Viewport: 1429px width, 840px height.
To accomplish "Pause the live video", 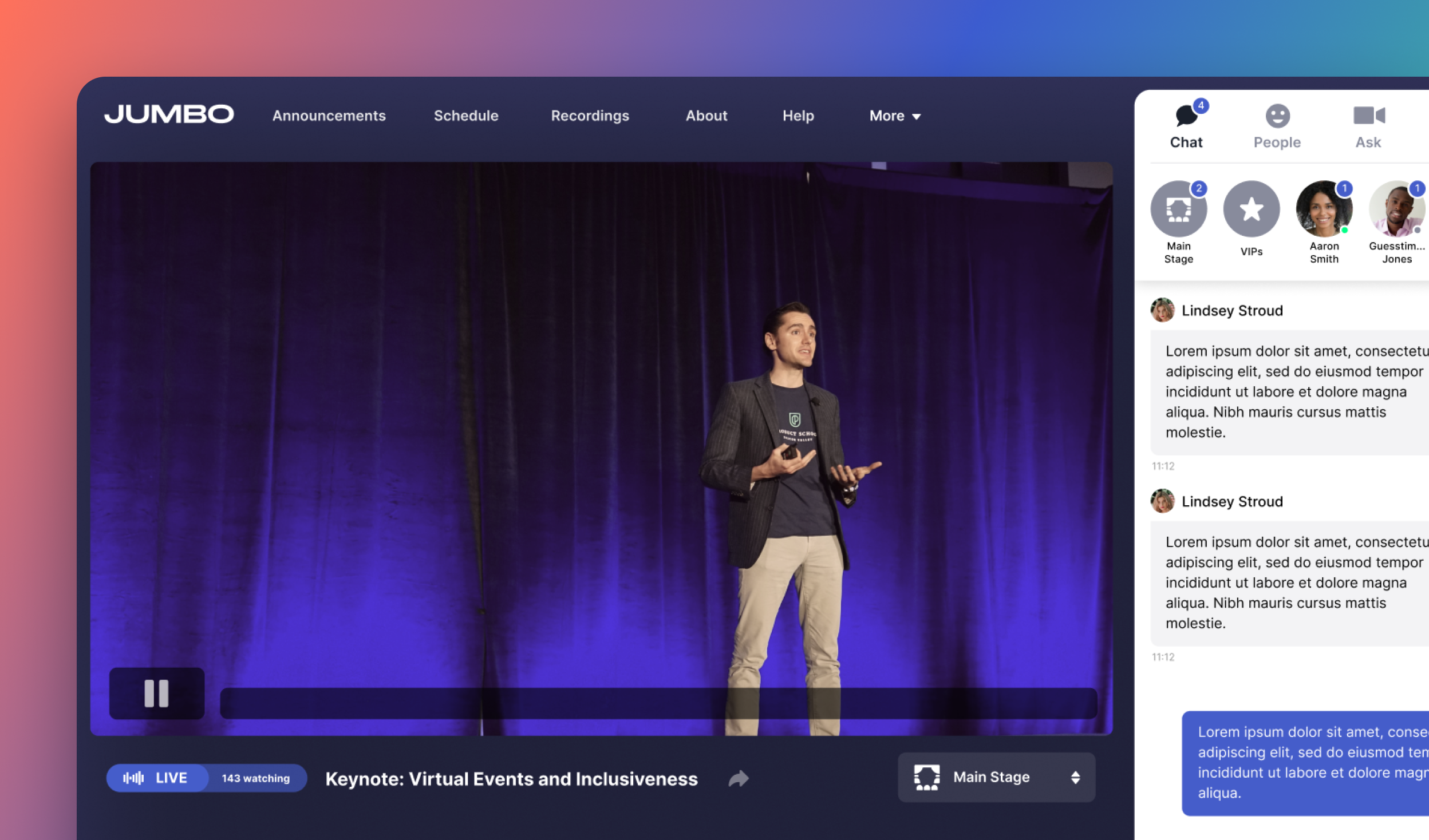I will [x=157, y=693].
